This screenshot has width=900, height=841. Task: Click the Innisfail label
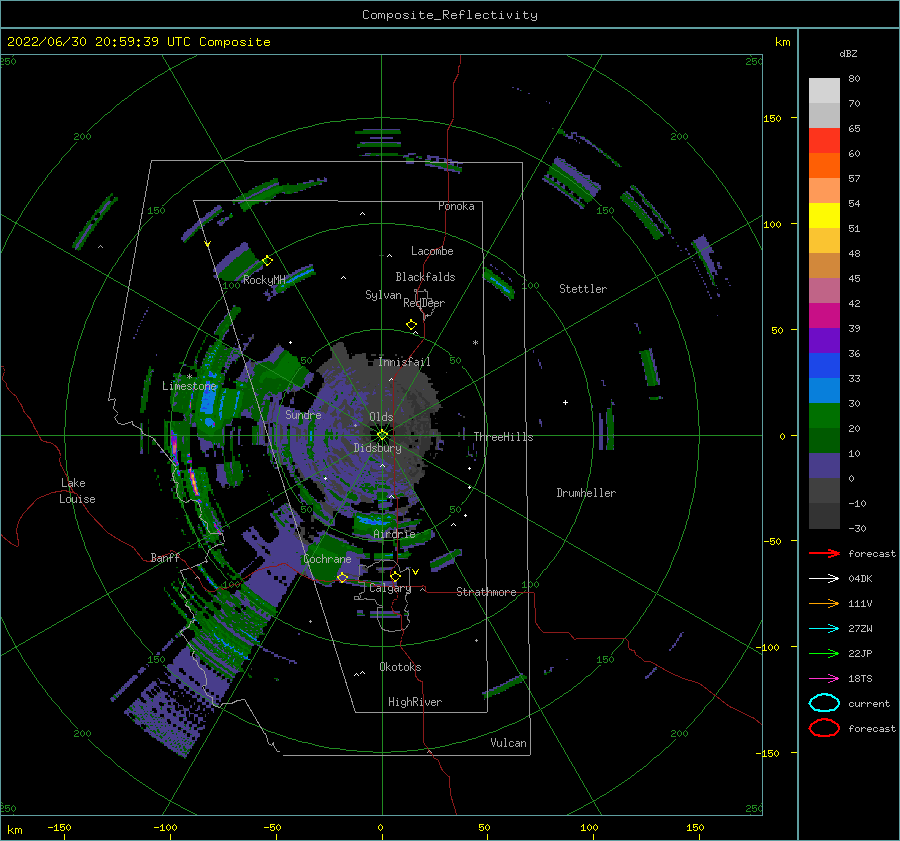point(404,362)
